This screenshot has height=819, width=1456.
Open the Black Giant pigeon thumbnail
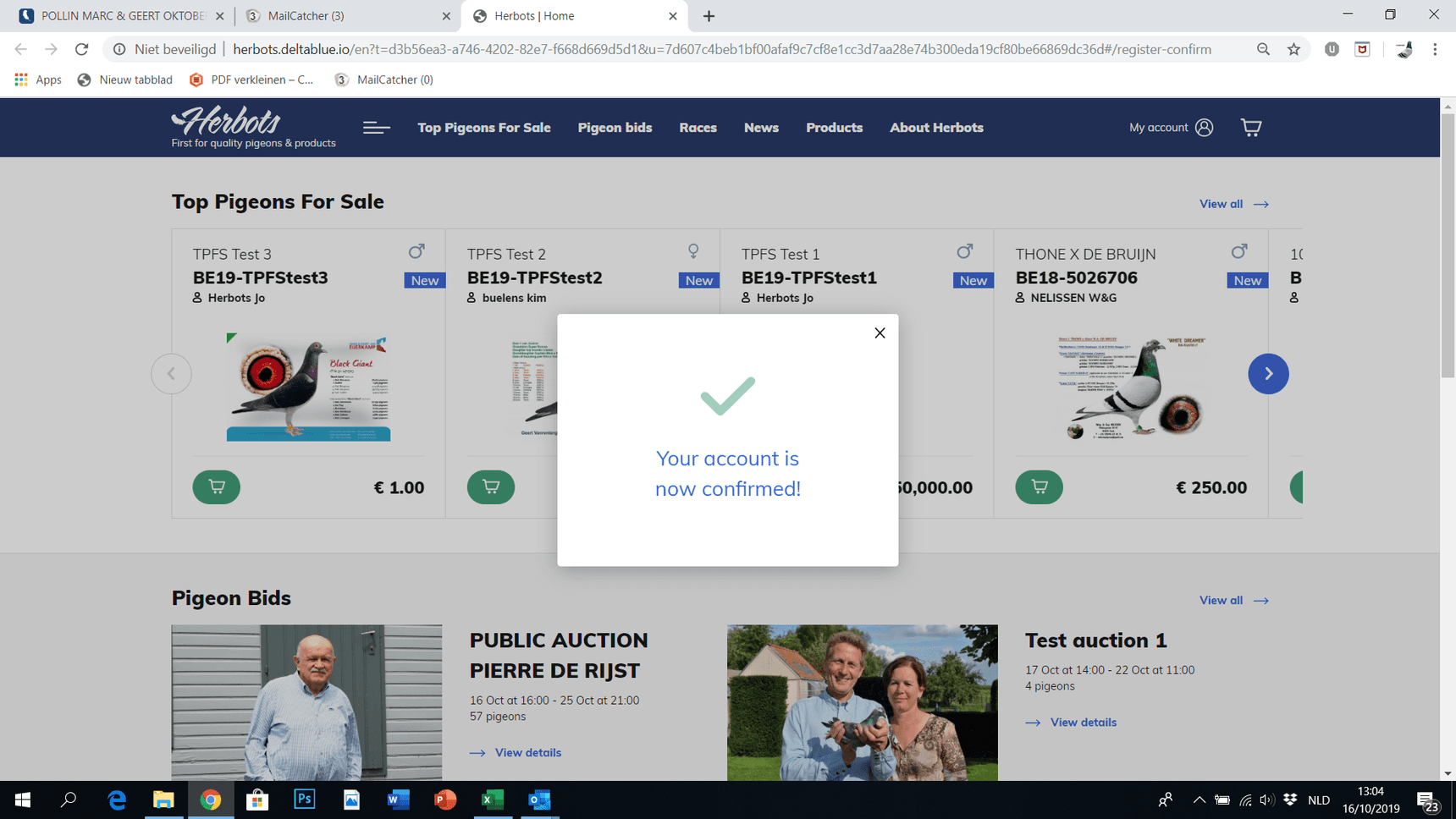(308, 388)
